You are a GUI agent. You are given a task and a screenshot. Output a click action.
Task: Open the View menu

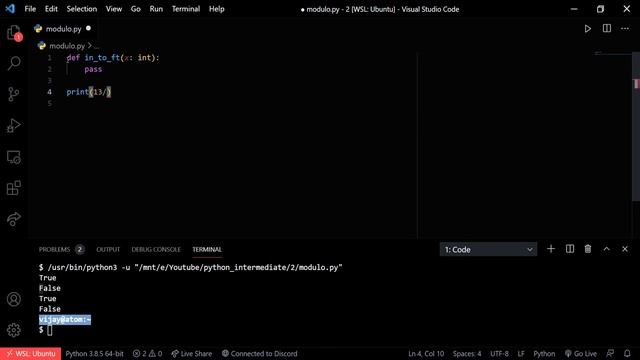click(114, 9)
